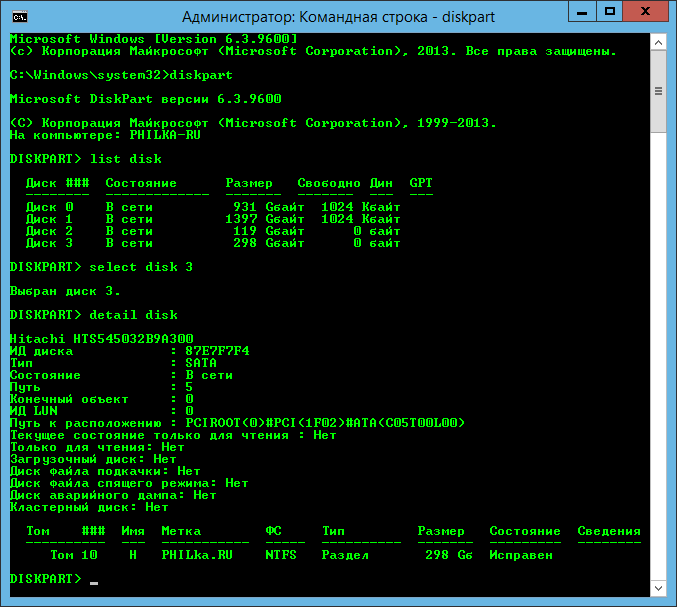
Task: Click the 'Исправен' volume status
Action: tap(521, 555)
